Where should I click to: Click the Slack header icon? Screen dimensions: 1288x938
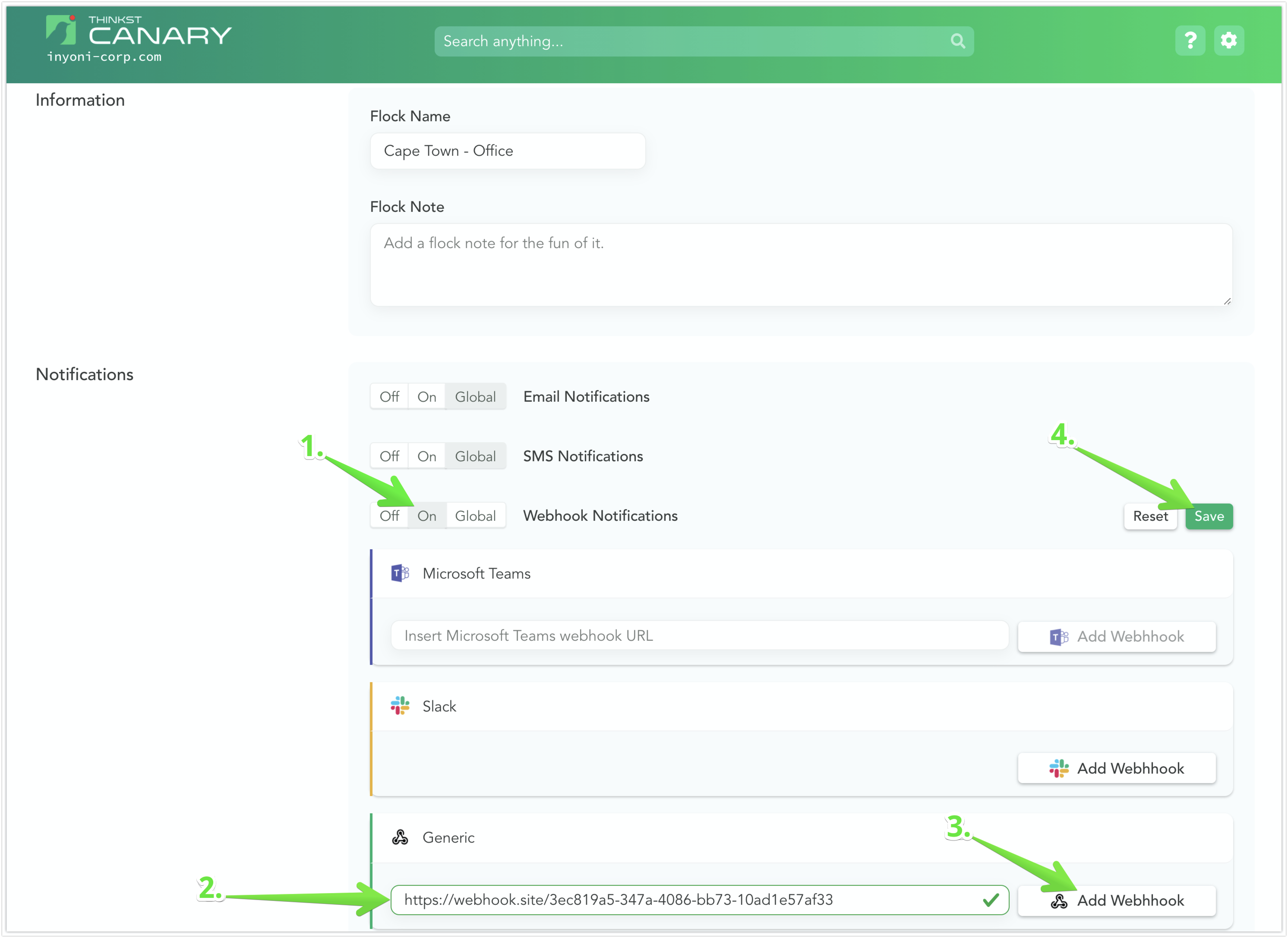point(400,706)
